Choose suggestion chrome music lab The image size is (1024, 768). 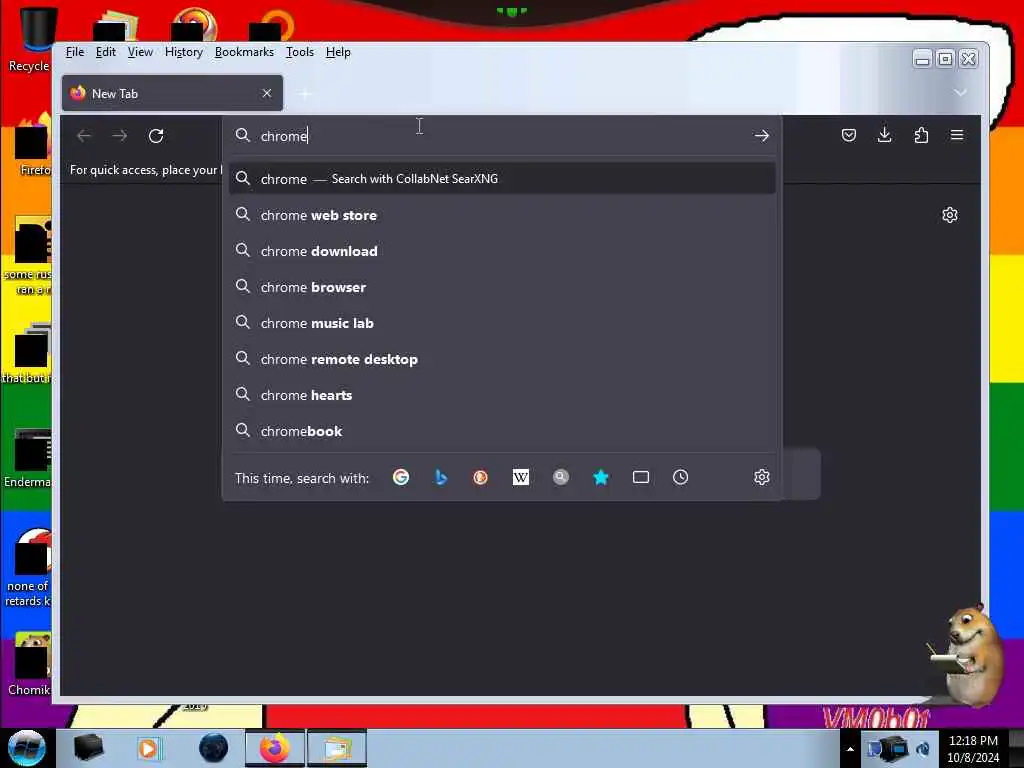[502, 323]
